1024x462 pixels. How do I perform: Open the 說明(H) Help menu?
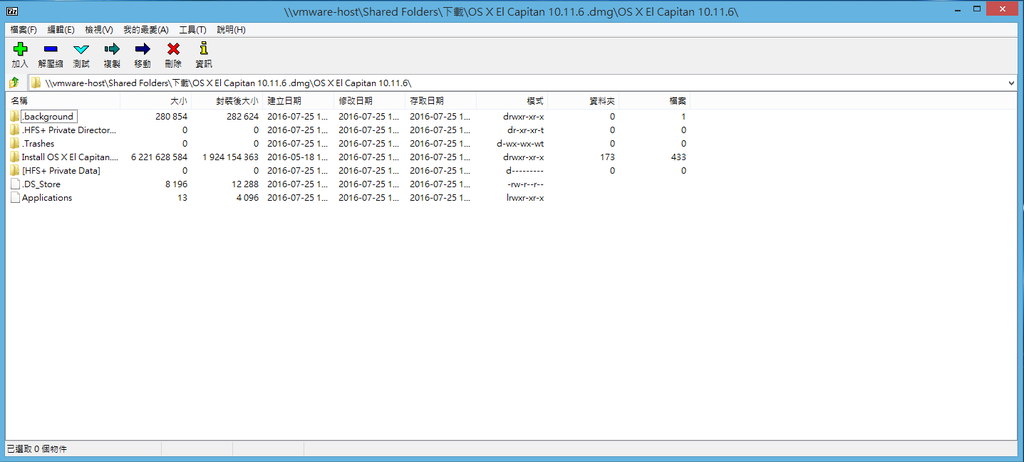(231, 30)
